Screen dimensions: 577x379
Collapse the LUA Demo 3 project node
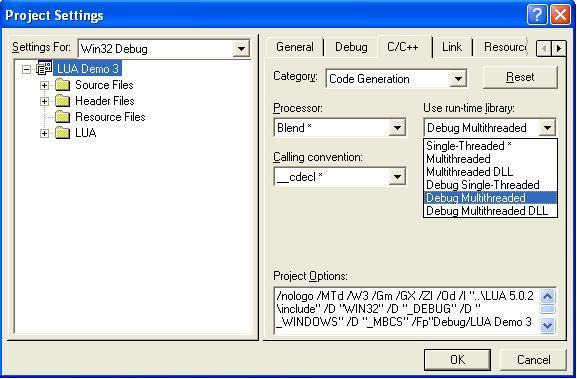tap(26, 69)
